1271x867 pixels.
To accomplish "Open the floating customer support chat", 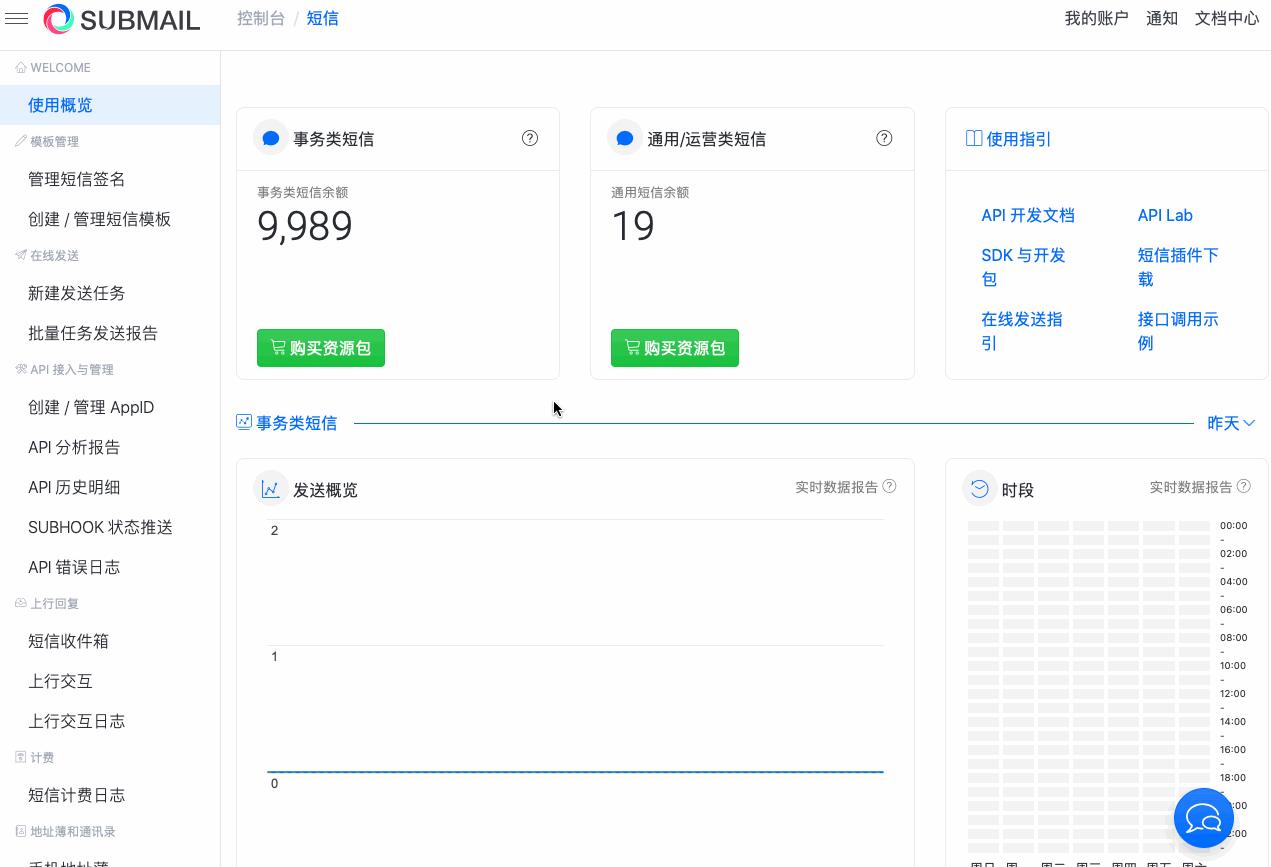I will click(1204, 818).
